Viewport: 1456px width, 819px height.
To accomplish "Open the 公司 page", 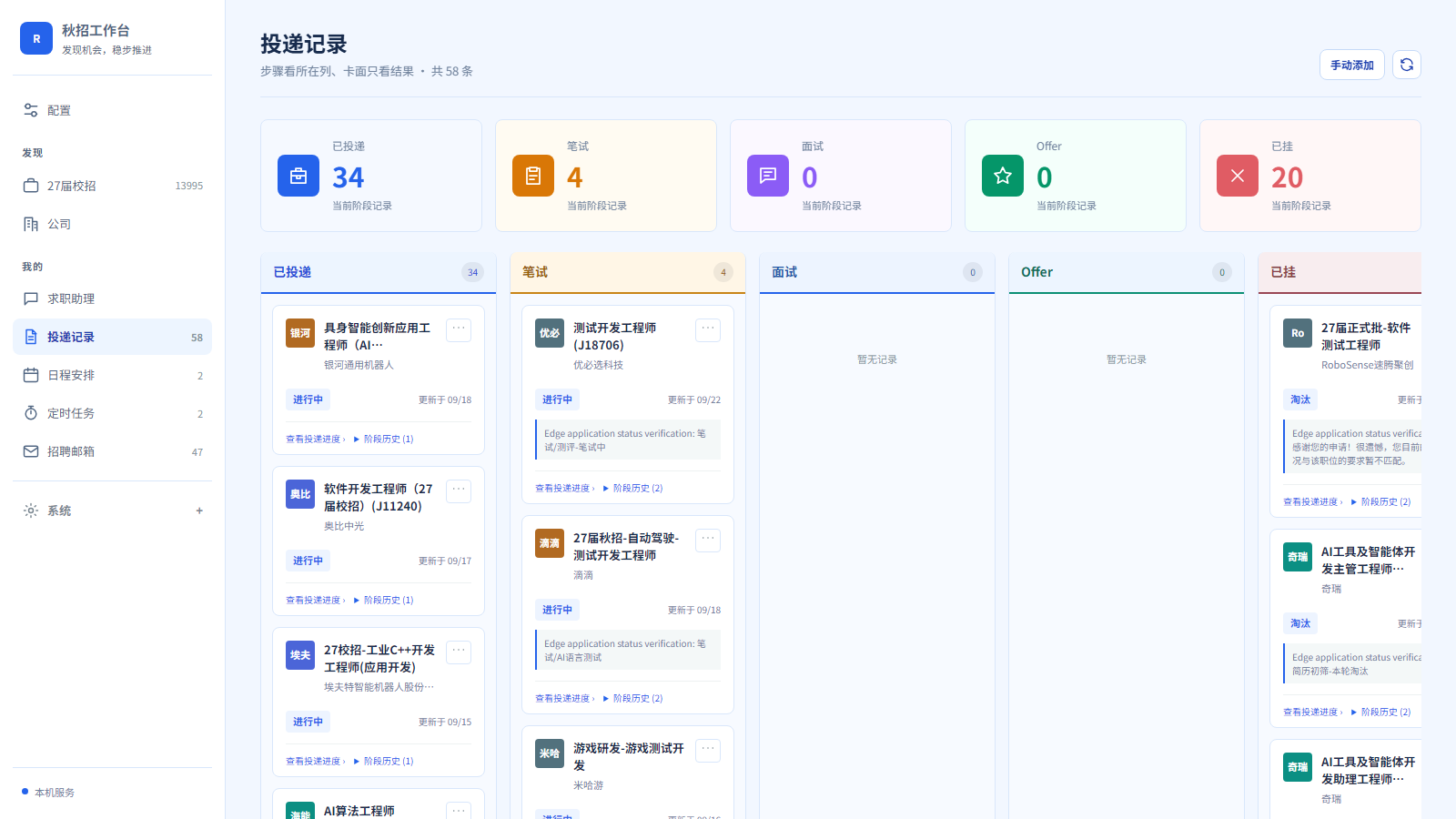I will click(112, 224).
